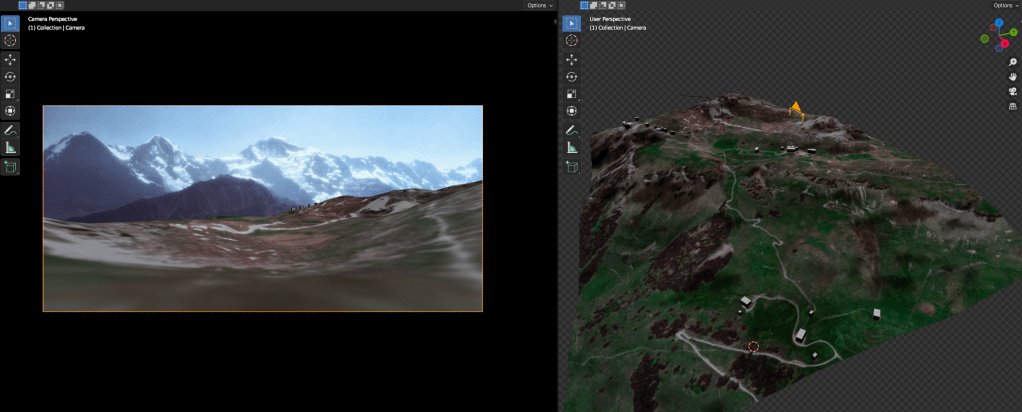Select the Measure tool in User Perspective view

point(572,147)
